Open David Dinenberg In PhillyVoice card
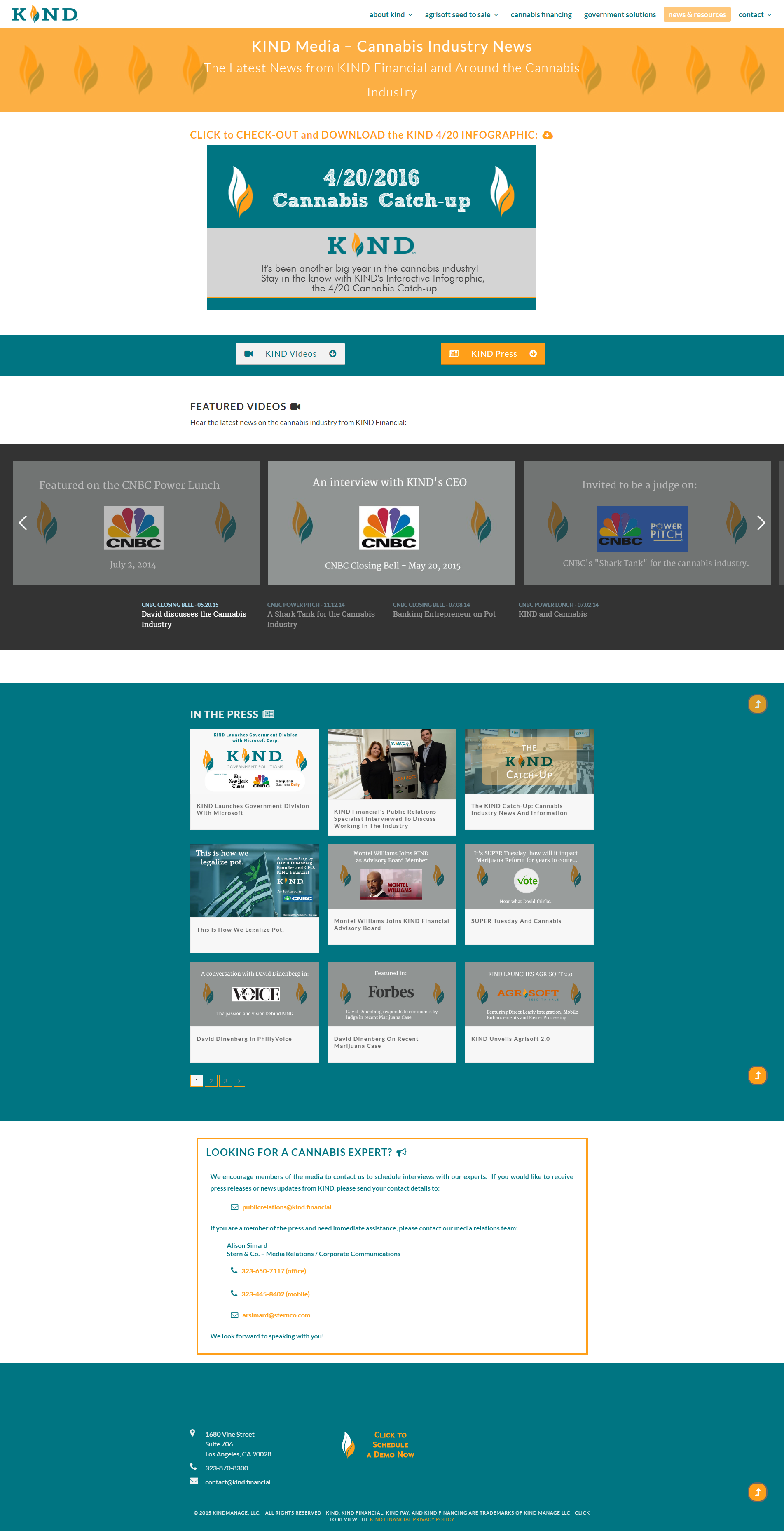784x1531 pixels. pos(254,1012)
